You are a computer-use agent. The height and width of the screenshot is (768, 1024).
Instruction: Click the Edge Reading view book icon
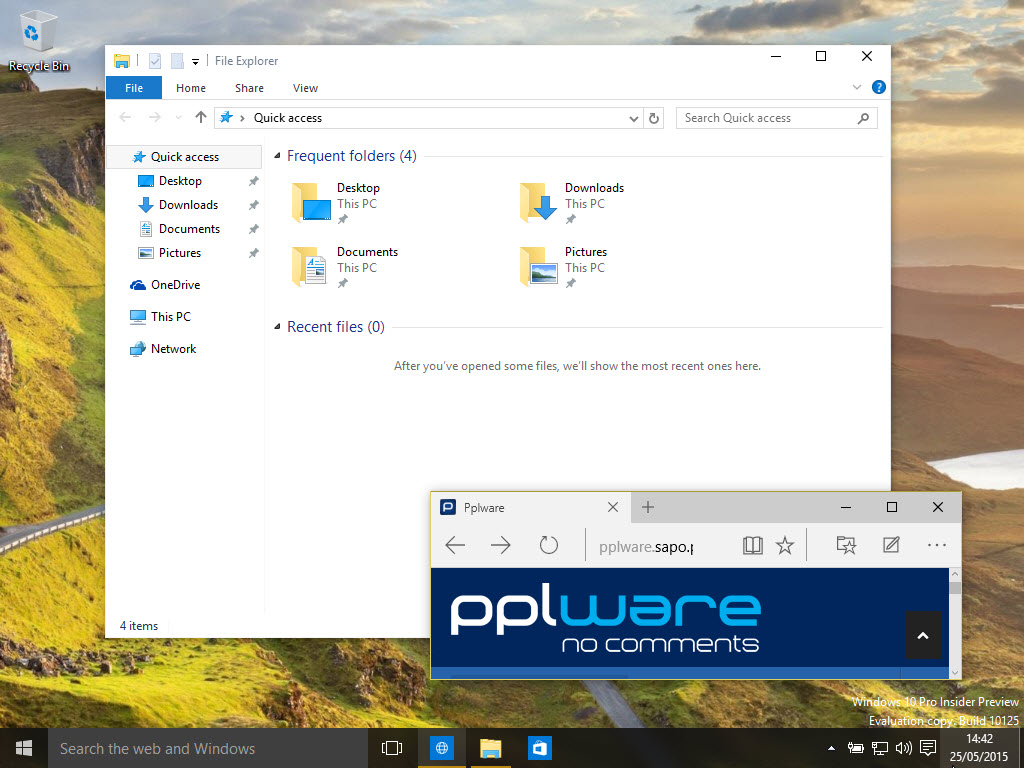(752, 545)
